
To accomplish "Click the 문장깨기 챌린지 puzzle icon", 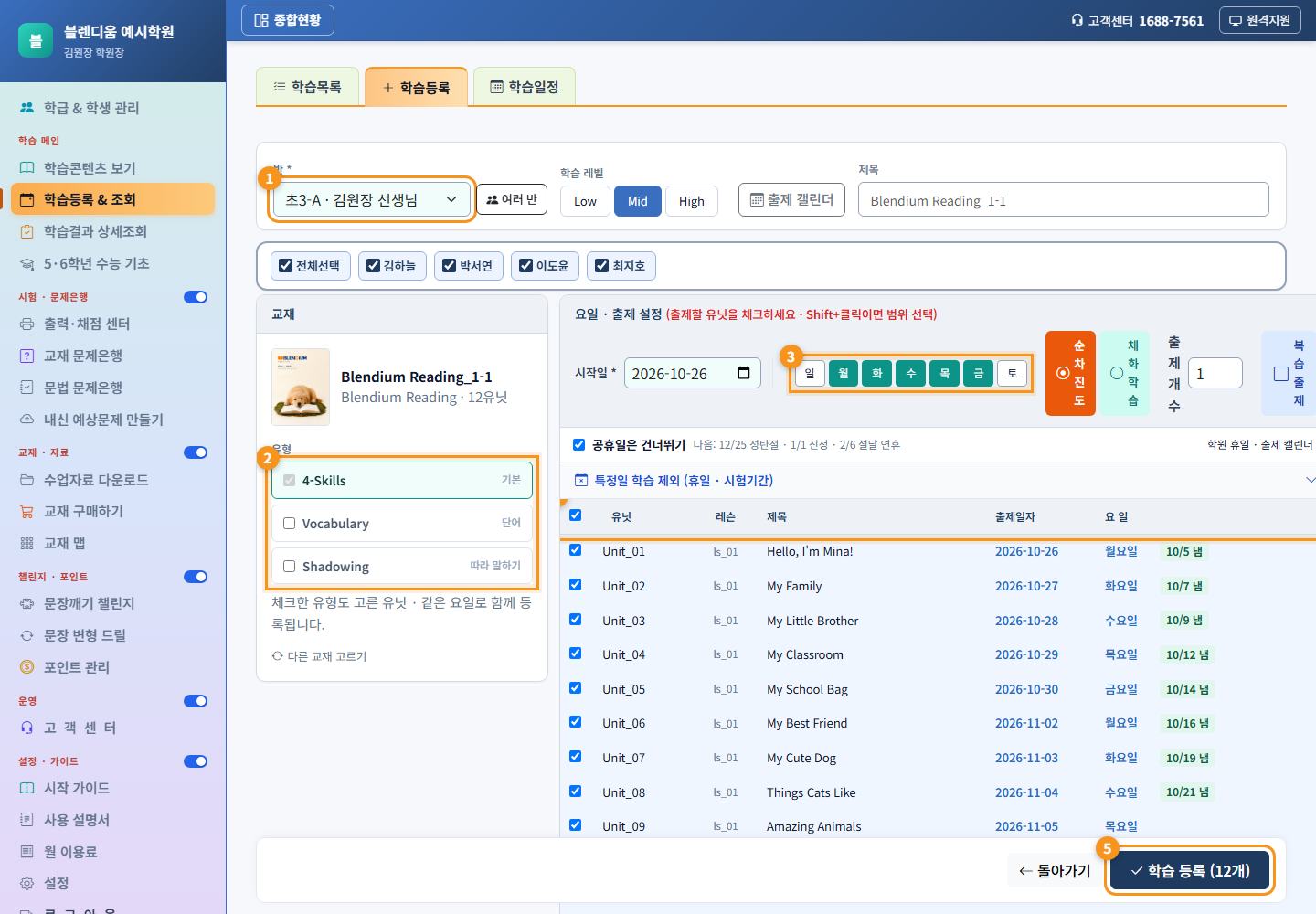I will tap(27, 603).
